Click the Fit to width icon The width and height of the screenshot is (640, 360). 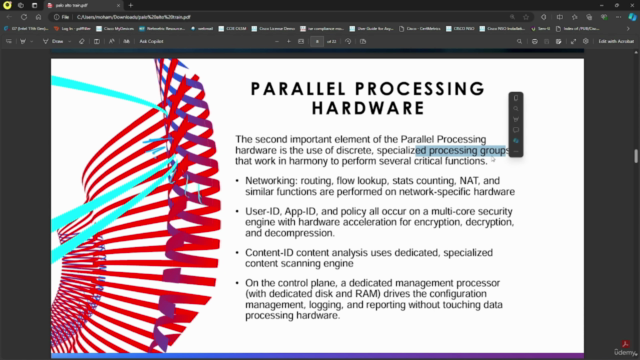tap(301, 41)
